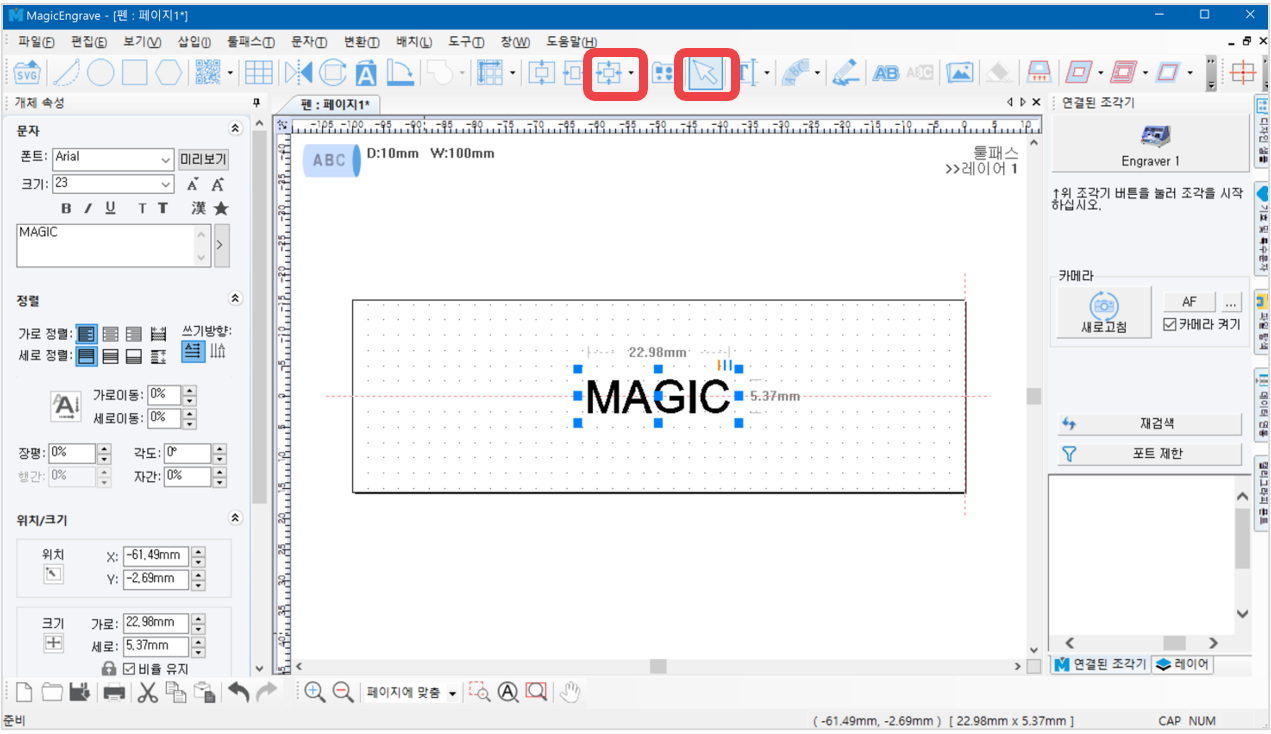The width and height of the screenshot is (1271, 734).
Task: Select the square shape tool
Action: click(x=134, y=73)
